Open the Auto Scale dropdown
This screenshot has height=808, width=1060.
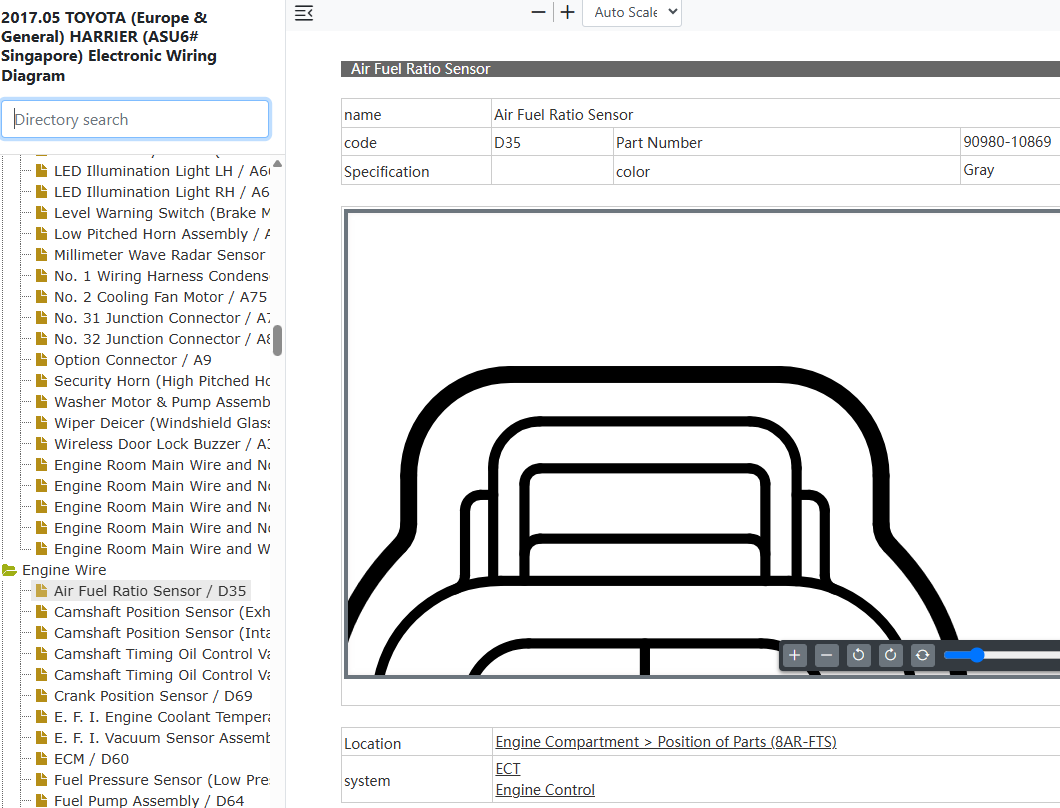pos(632,12)
